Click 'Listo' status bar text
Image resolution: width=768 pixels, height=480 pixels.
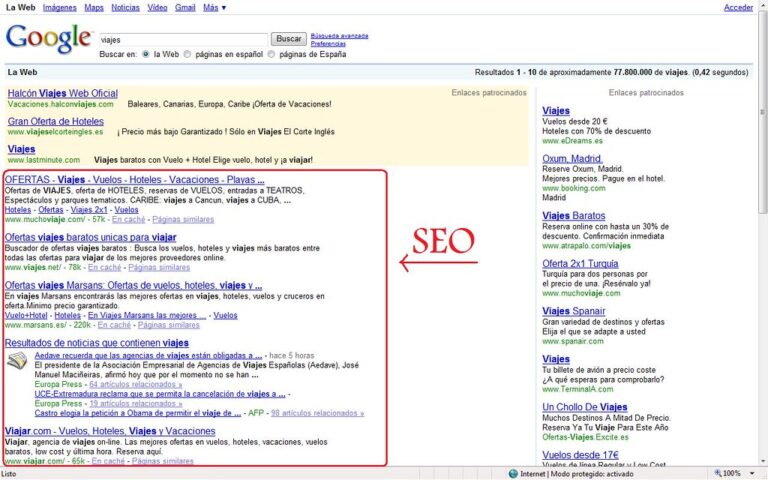(9, 474)
